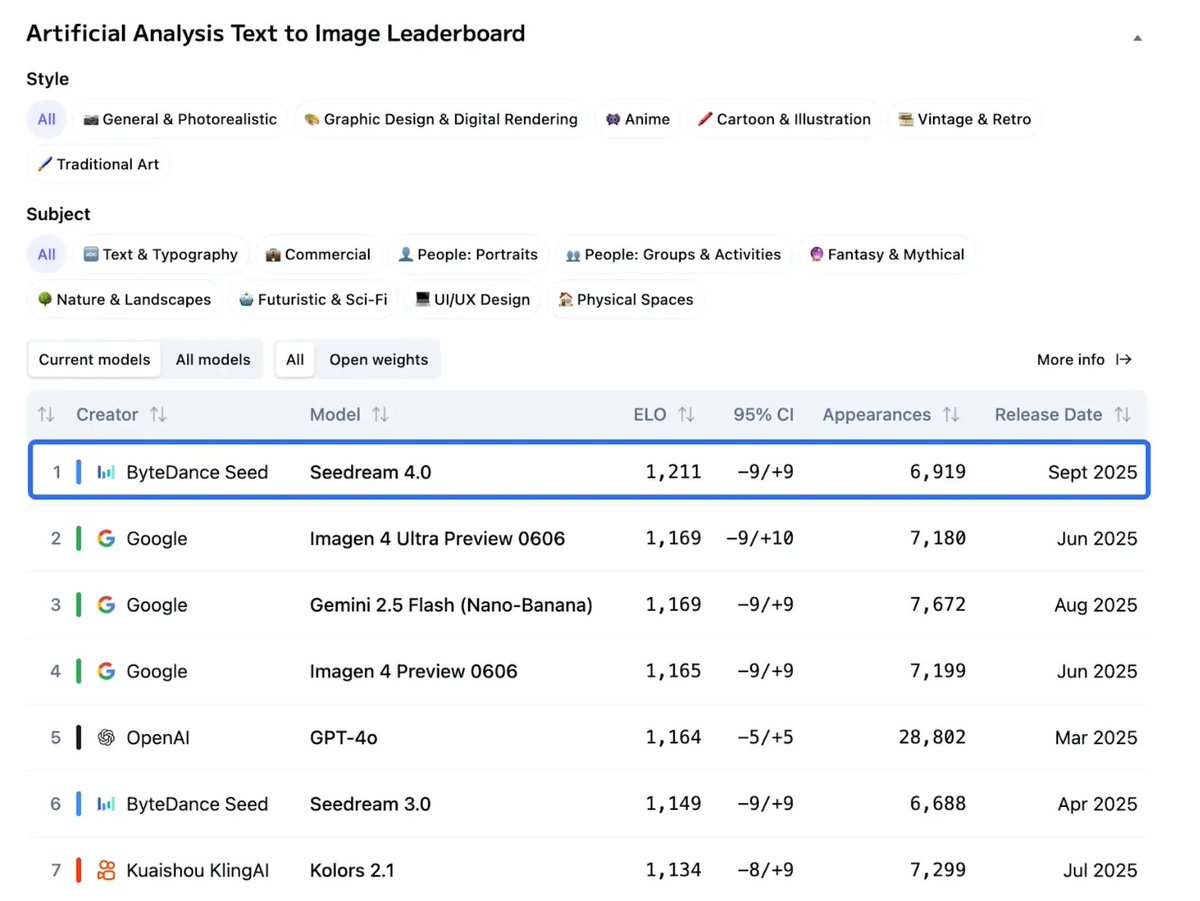
Task: Filter subject by Physical Spaces
Action: point(625,299)
